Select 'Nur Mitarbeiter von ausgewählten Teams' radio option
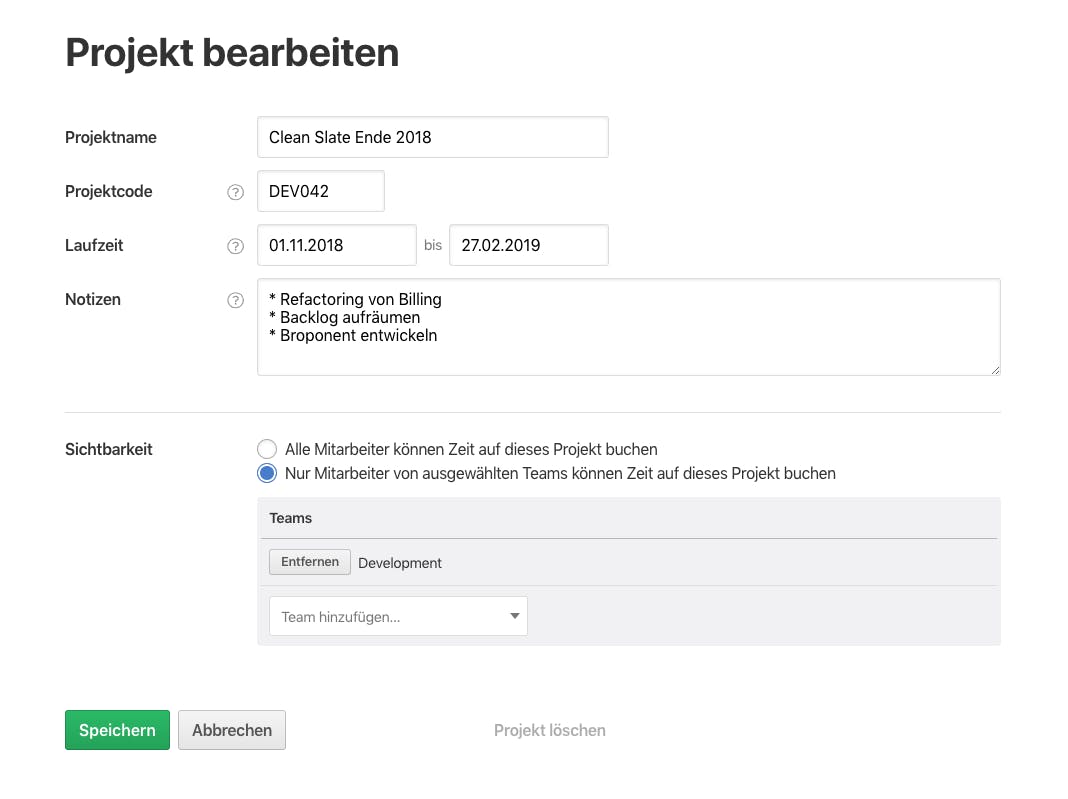The height and width of the screenshot is (799, 1068). coord(267,473)
